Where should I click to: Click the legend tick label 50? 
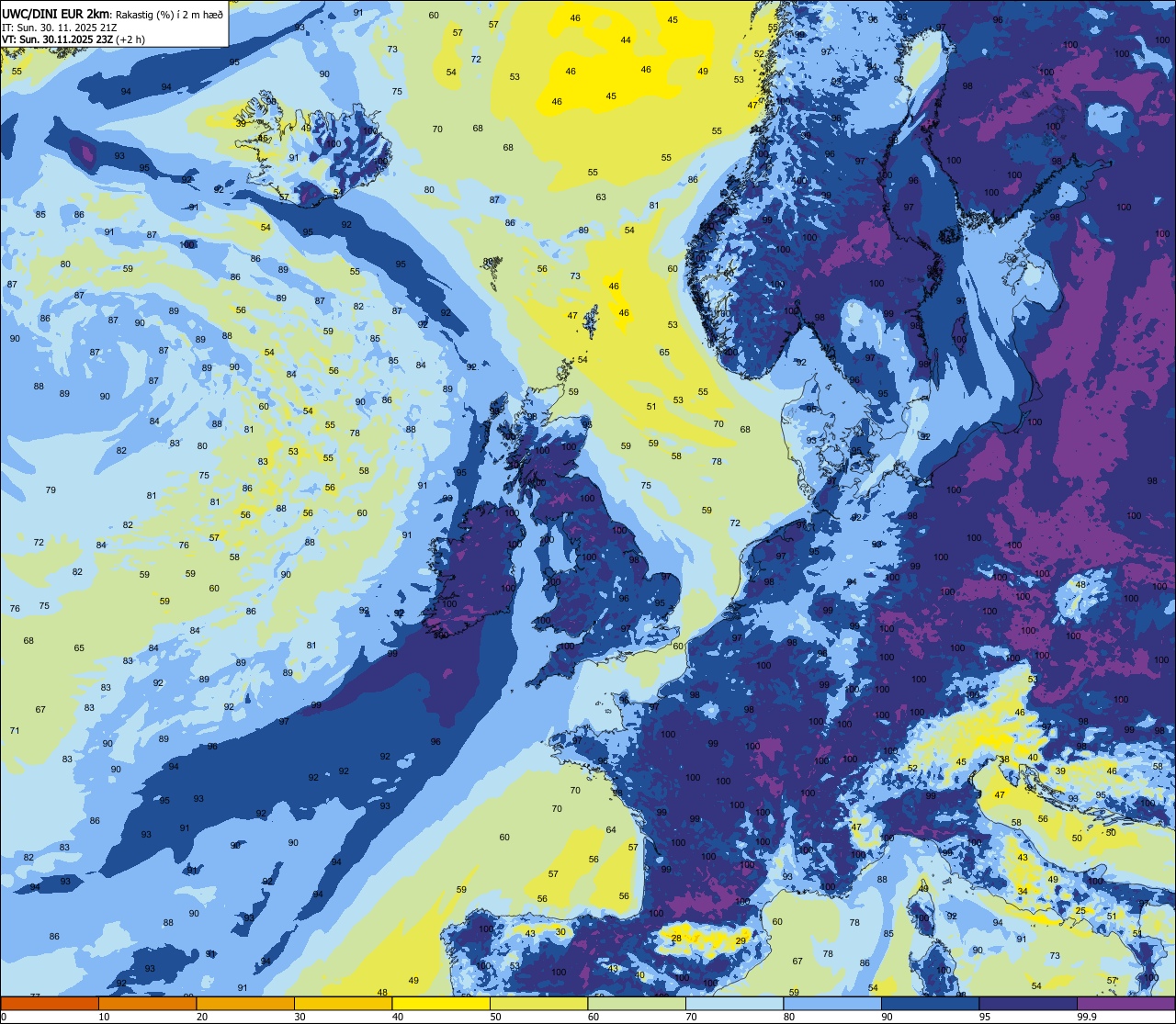click(495, 1017)
